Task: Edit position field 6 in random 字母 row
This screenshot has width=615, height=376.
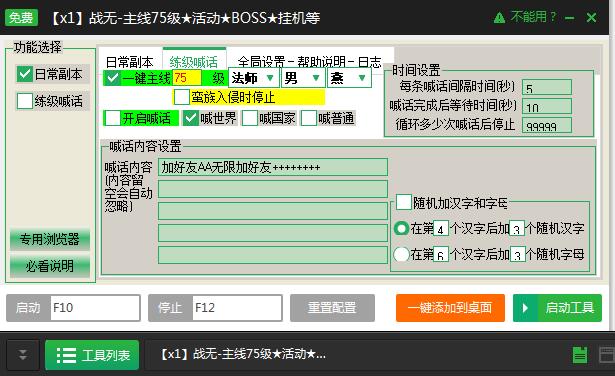Action: click(x=440, y=254)
